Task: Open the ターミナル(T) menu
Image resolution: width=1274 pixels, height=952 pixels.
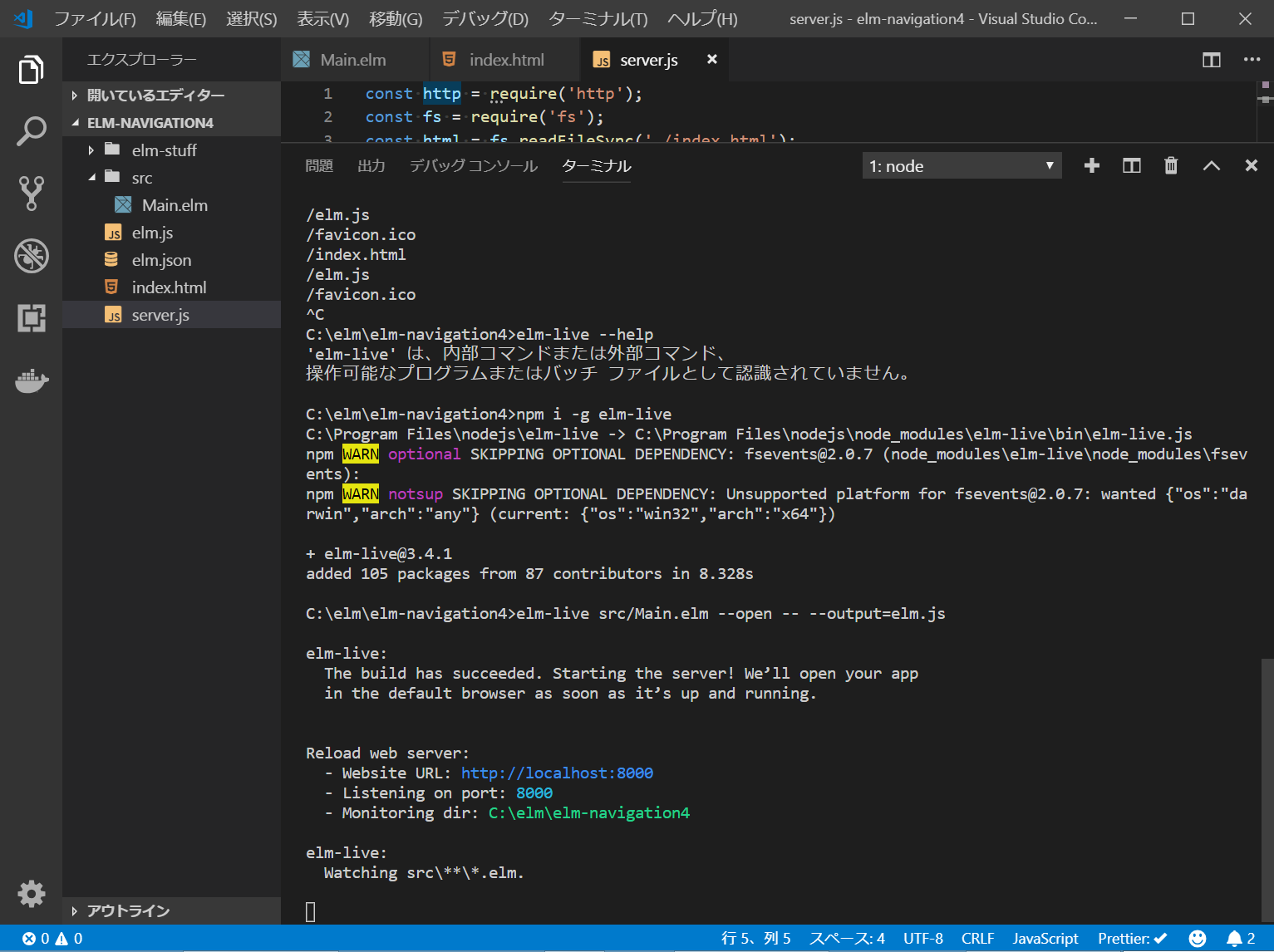Action: click(598, 18)
